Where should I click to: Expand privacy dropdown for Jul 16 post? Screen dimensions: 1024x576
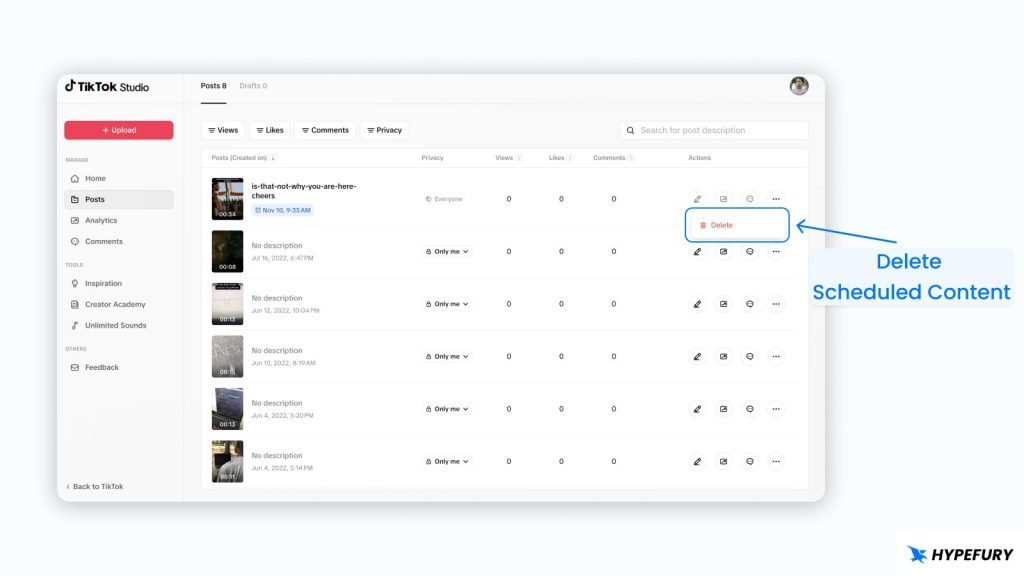pos(447,252)
